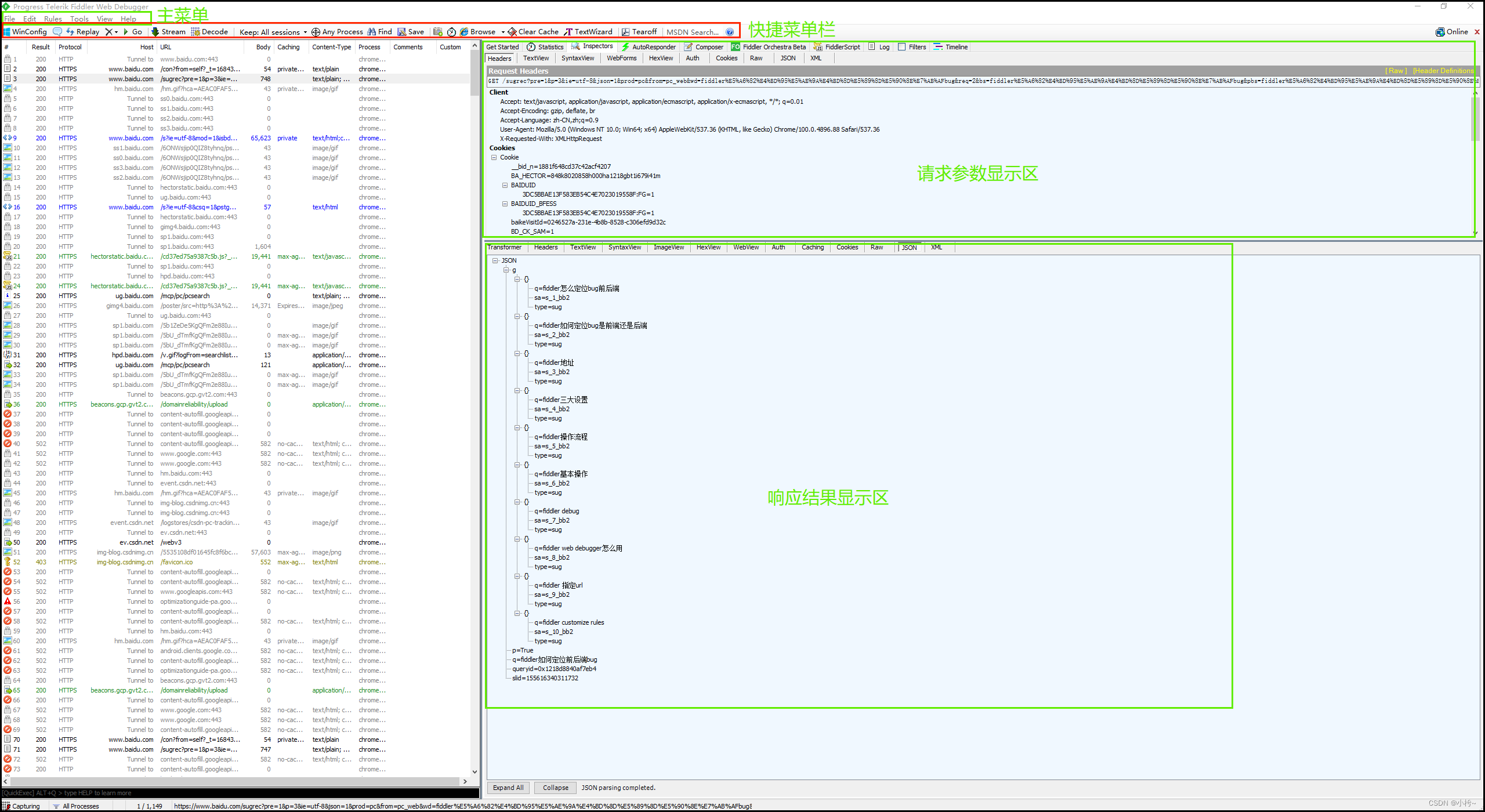This screenshot has width=1485, height=812.
Task: Select session 52 with 403 result
Action: click(236, 562)
